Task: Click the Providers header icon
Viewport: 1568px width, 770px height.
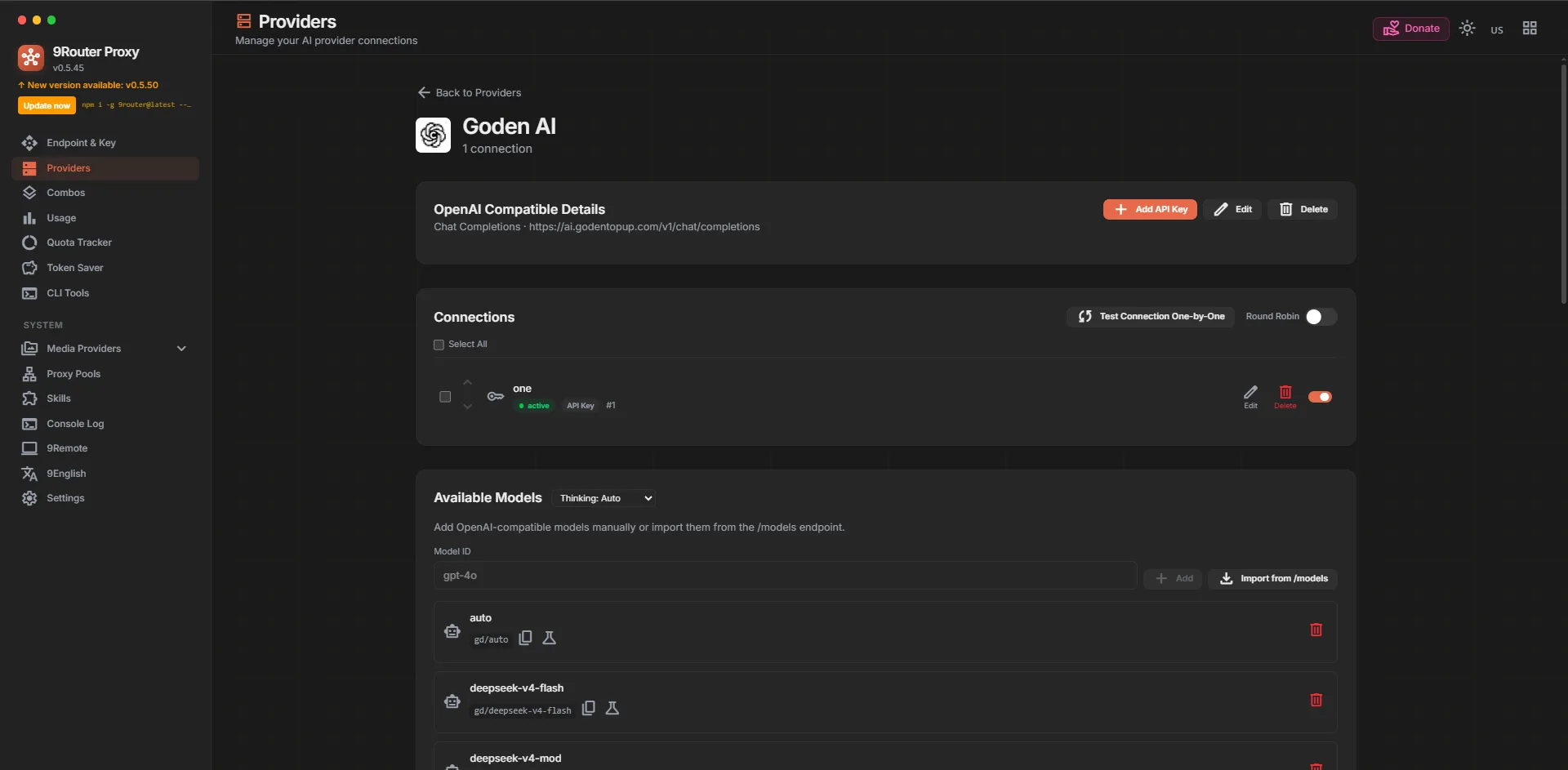Action: click(x=243, y=21)
